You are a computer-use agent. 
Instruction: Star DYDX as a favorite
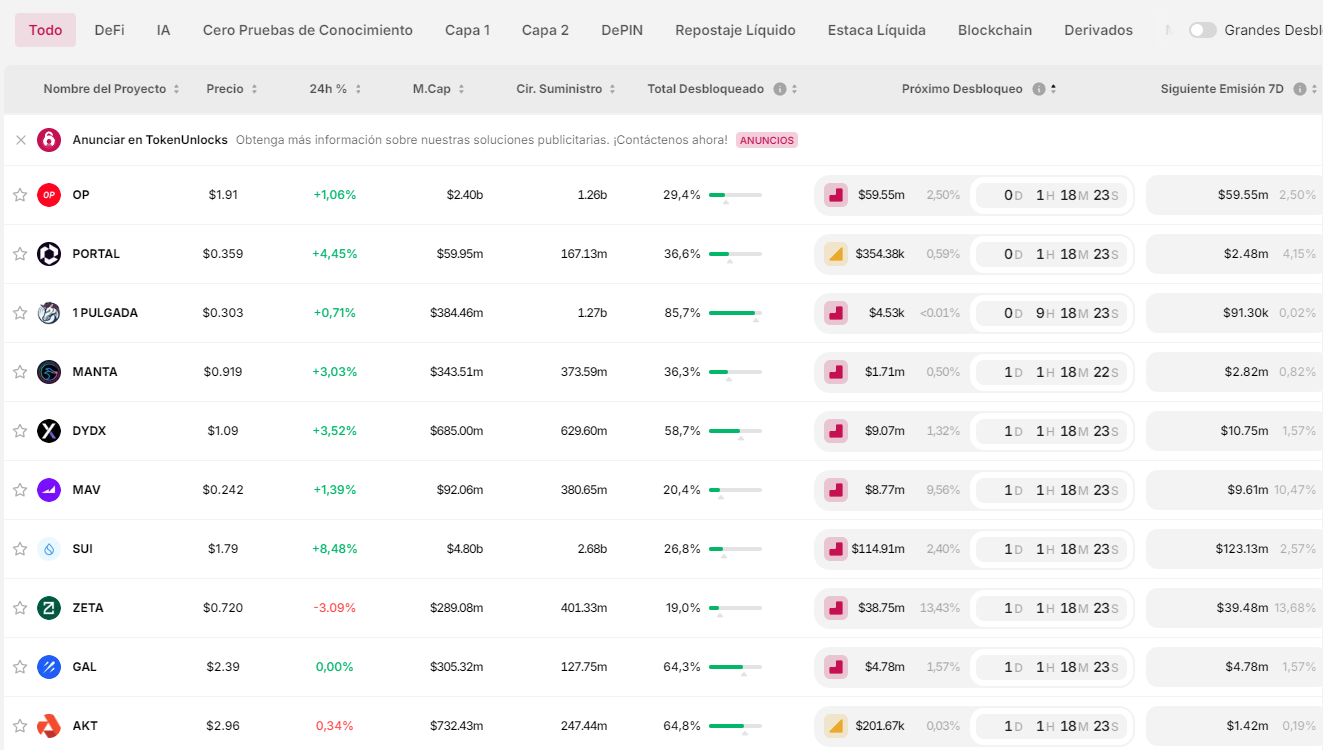pos(20,431)
